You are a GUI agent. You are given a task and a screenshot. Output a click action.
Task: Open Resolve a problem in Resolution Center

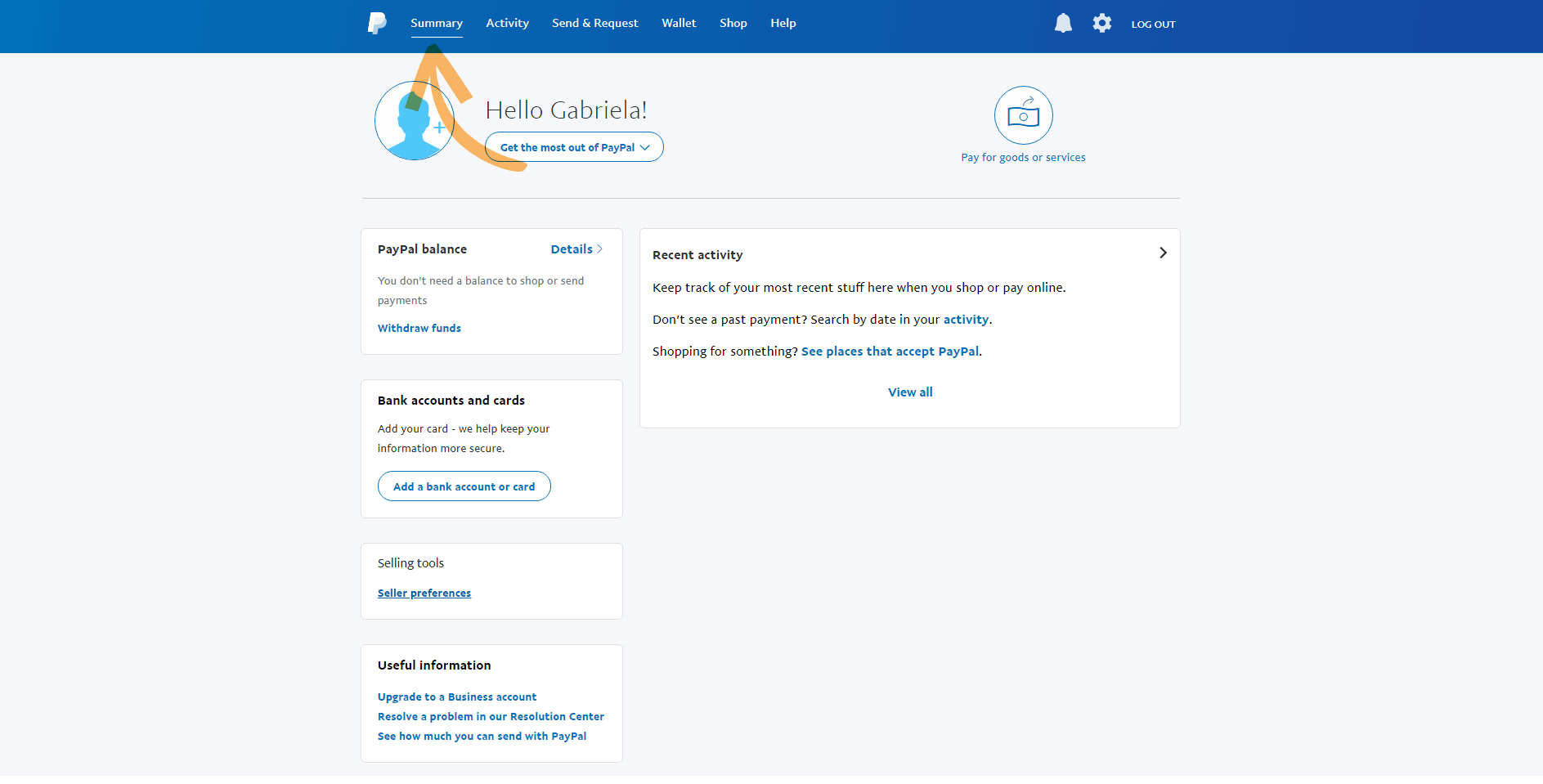[491, 716]
